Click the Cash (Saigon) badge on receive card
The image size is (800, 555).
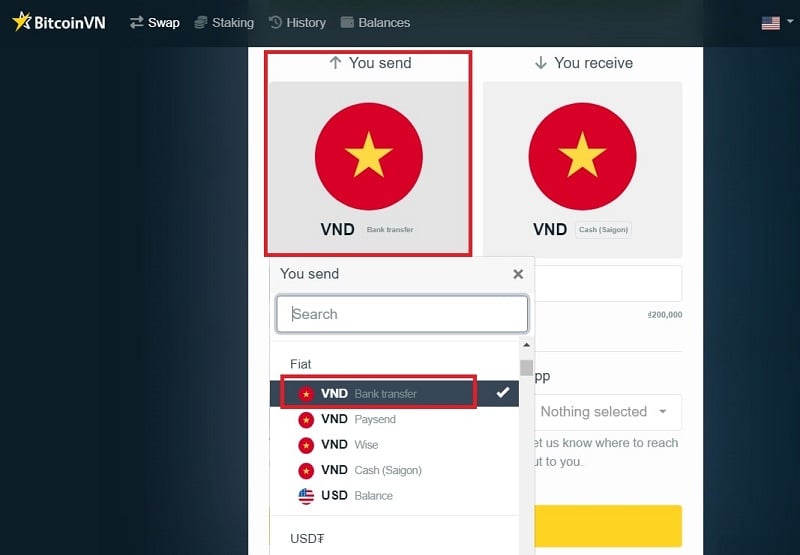(603, 230)
